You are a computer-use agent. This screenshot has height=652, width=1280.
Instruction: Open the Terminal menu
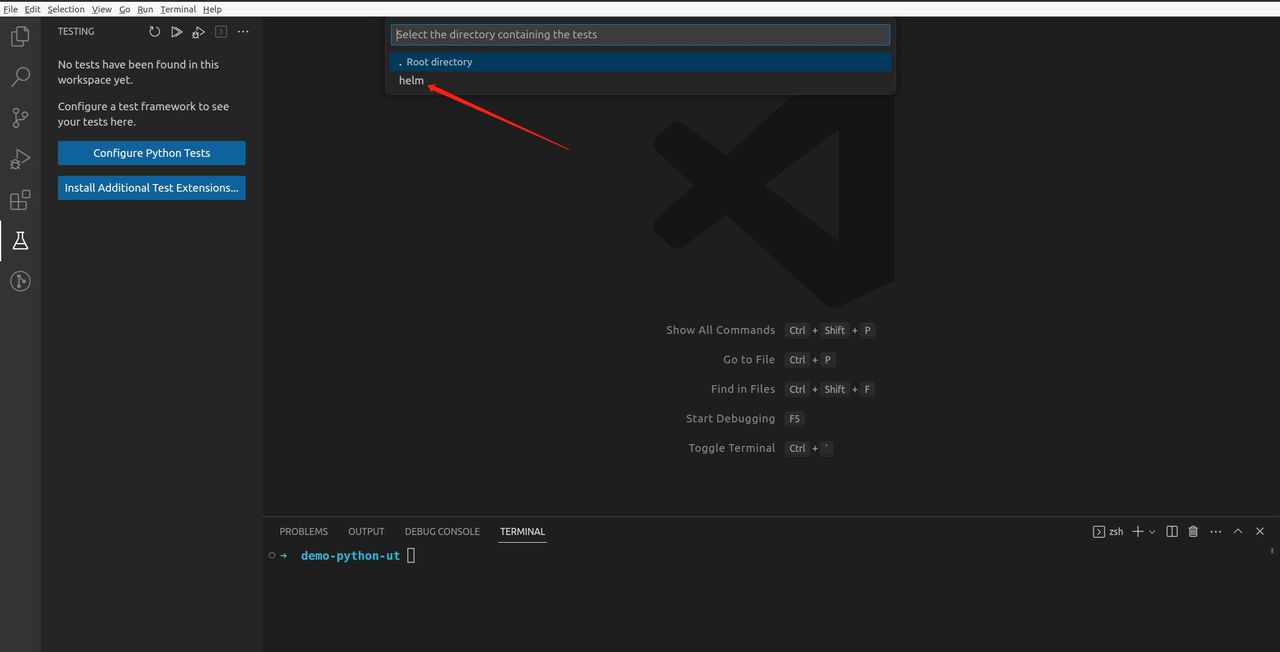tap(178, 9)
